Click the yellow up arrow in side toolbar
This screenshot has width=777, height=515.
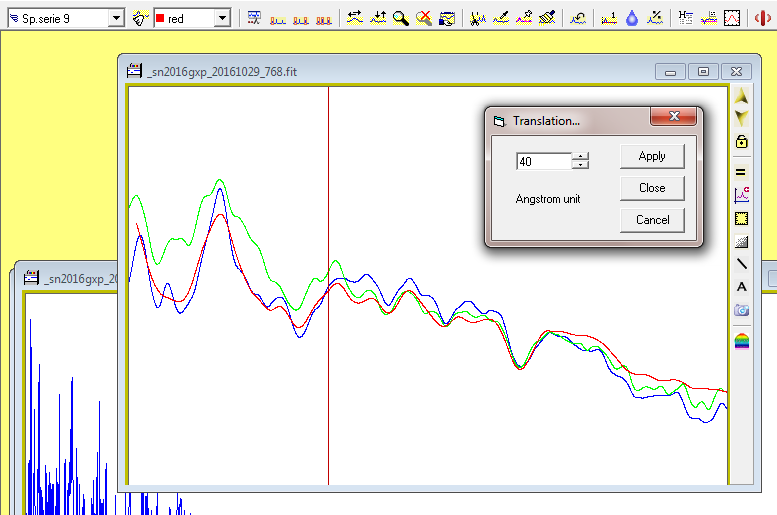click(x=741, y=96)
